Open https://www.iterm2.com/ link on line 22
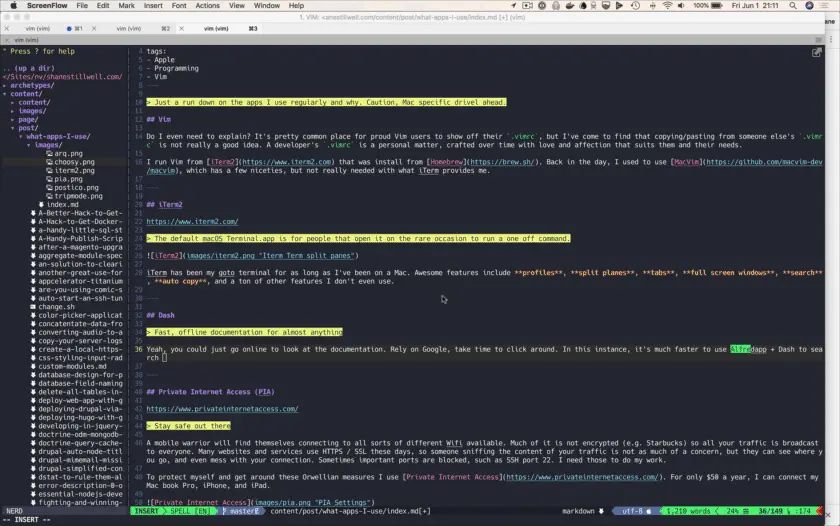 click(x=192, y=221)
